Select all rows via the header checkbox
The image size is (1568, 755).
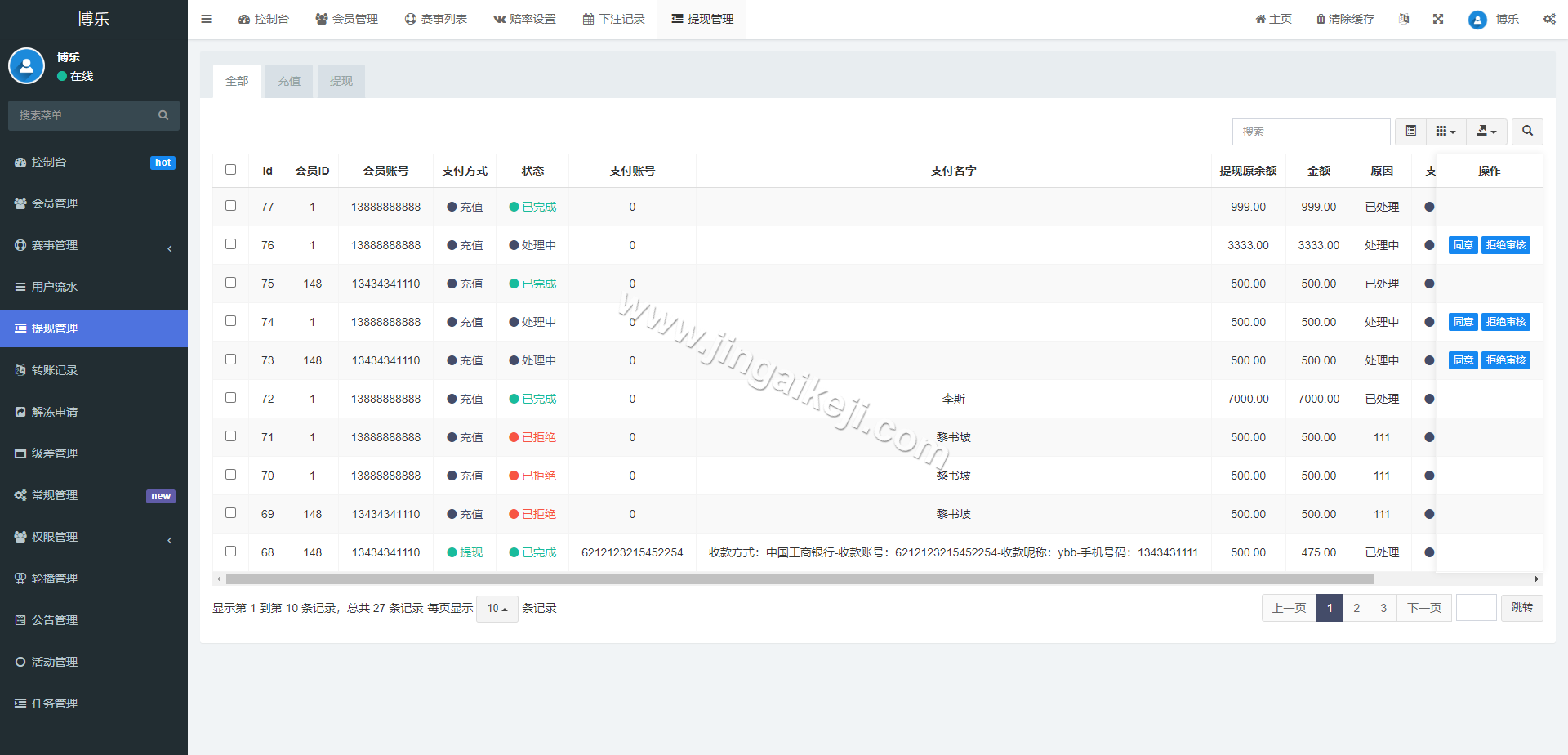[x=230, y=170]
